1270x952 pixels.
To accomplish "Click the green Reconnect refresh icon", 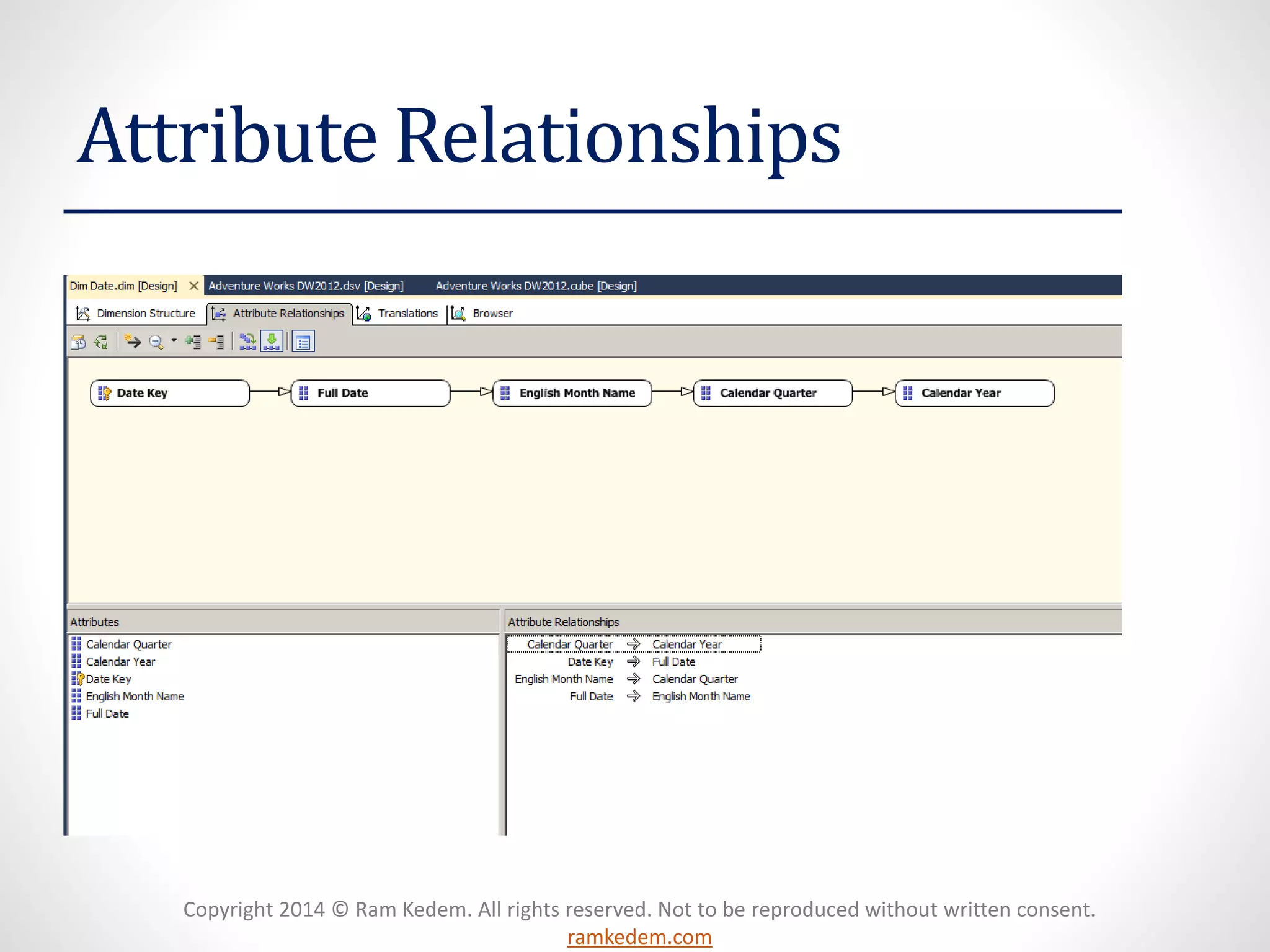I will 101,342.
